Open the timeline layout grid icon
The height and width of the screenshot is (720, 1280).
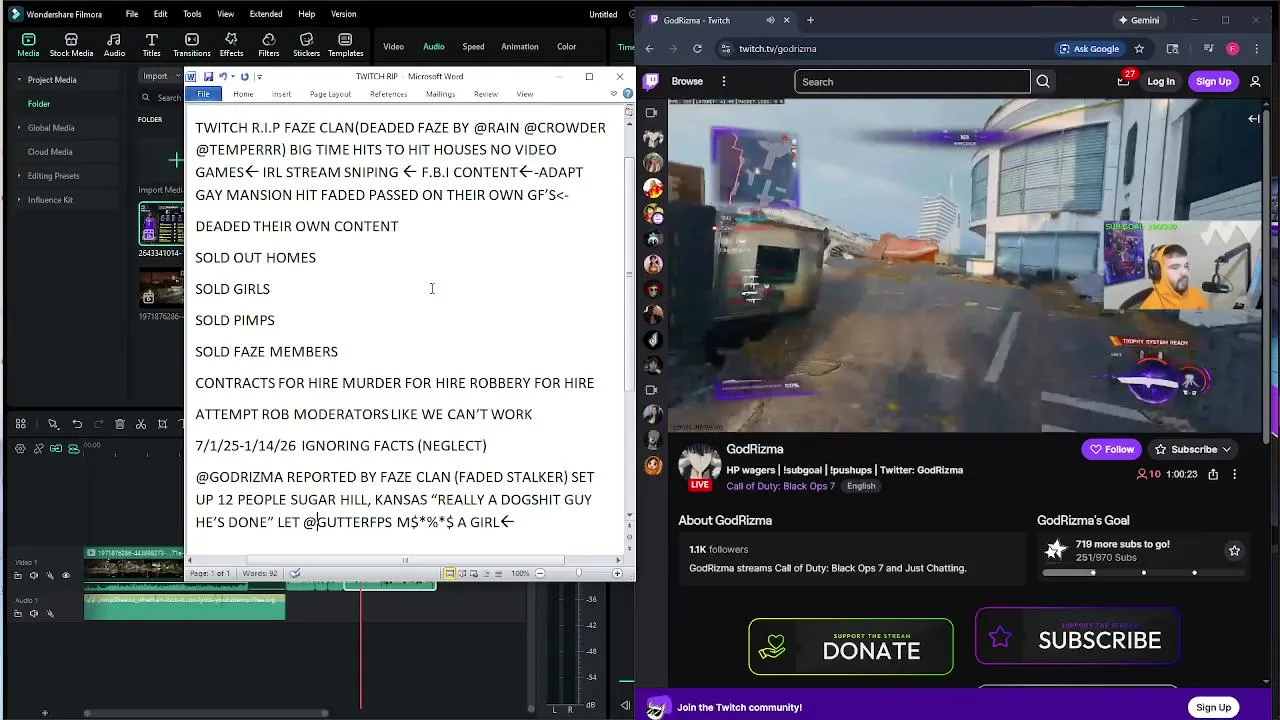tap(20, 424)
